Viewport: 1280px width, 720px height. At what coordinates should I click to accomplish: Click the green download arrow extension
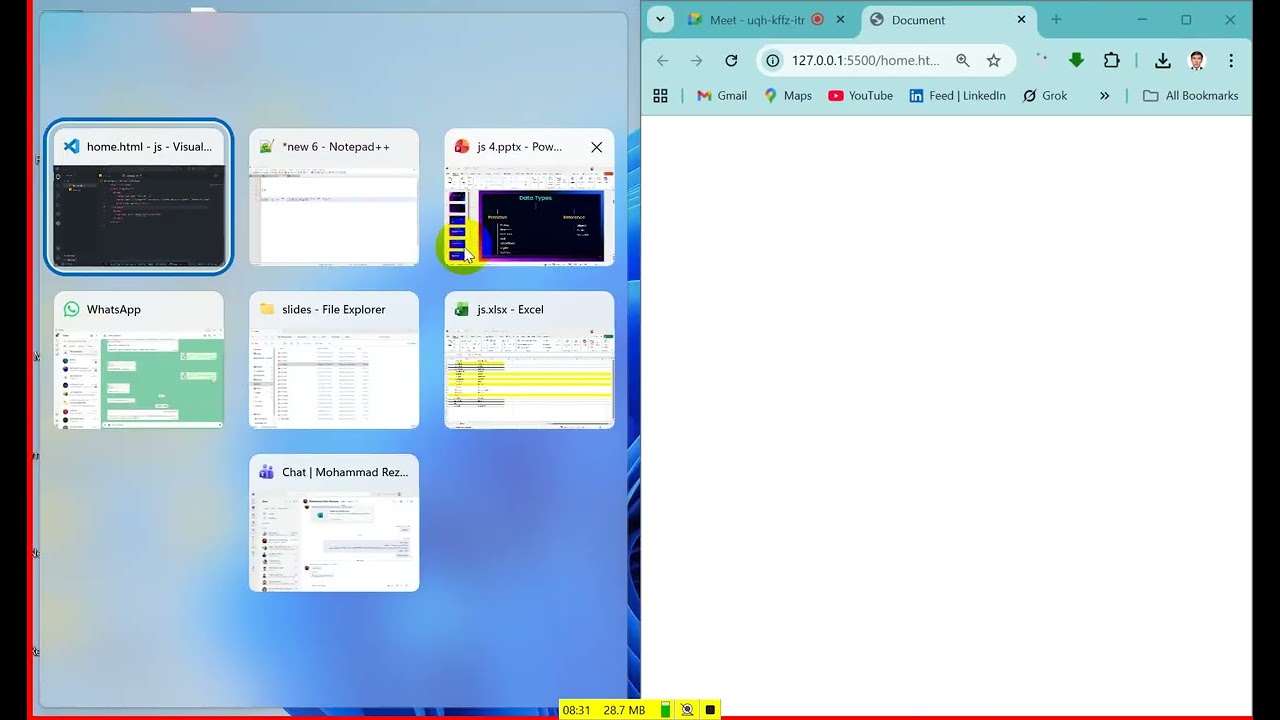pyautogui.click(x=1076, y=60)
